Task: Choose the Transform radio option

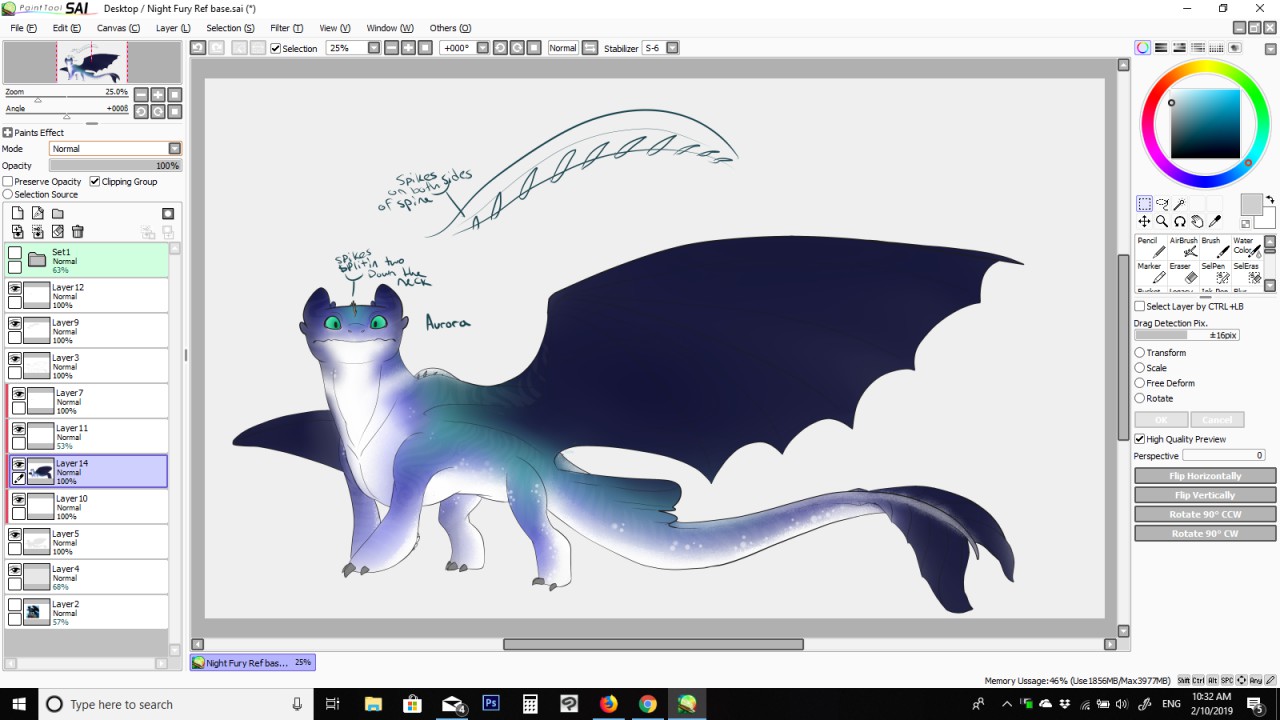Action: (1140, 352)
